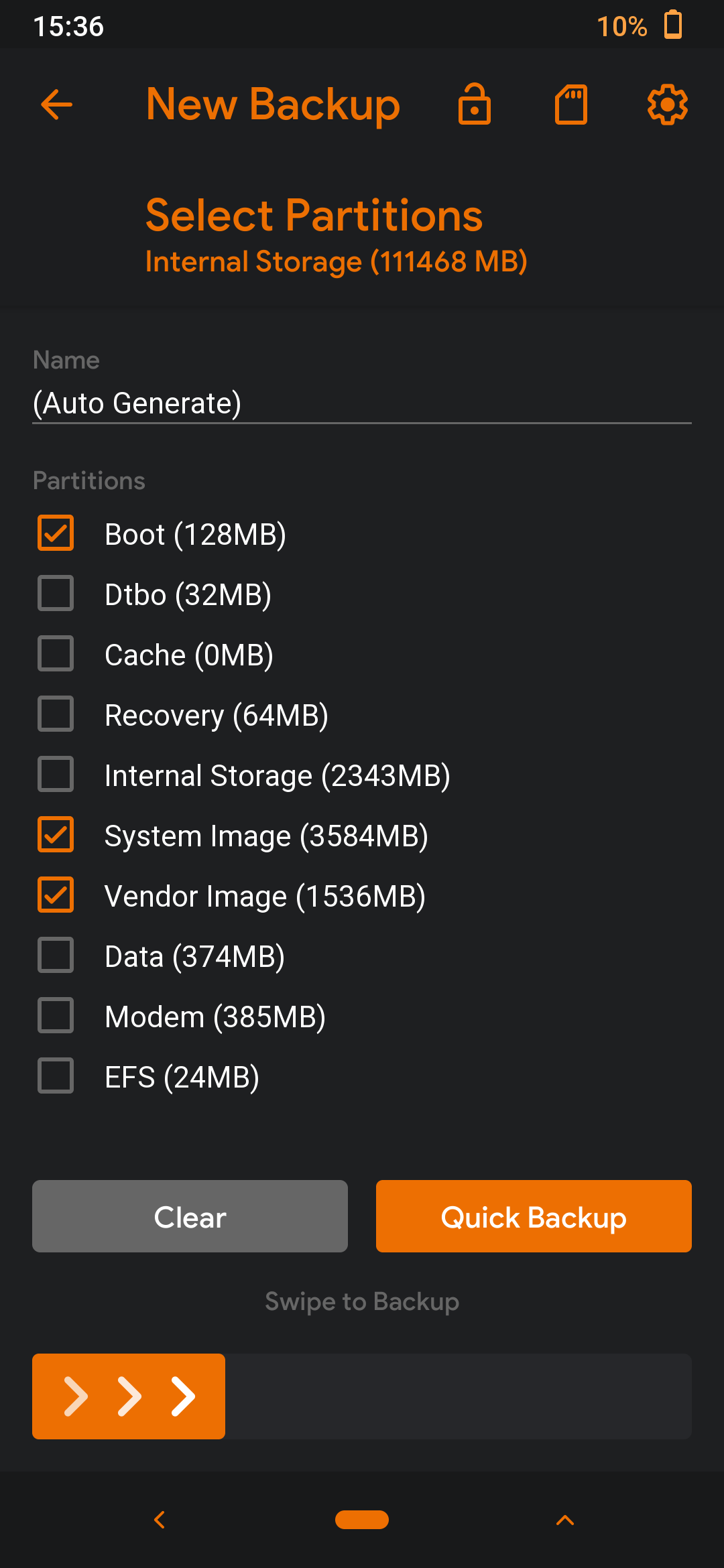The width and height of the screenshot is (724, 1568).
Task: Start Quick Backup
Action: click(x=534, y=1216)
